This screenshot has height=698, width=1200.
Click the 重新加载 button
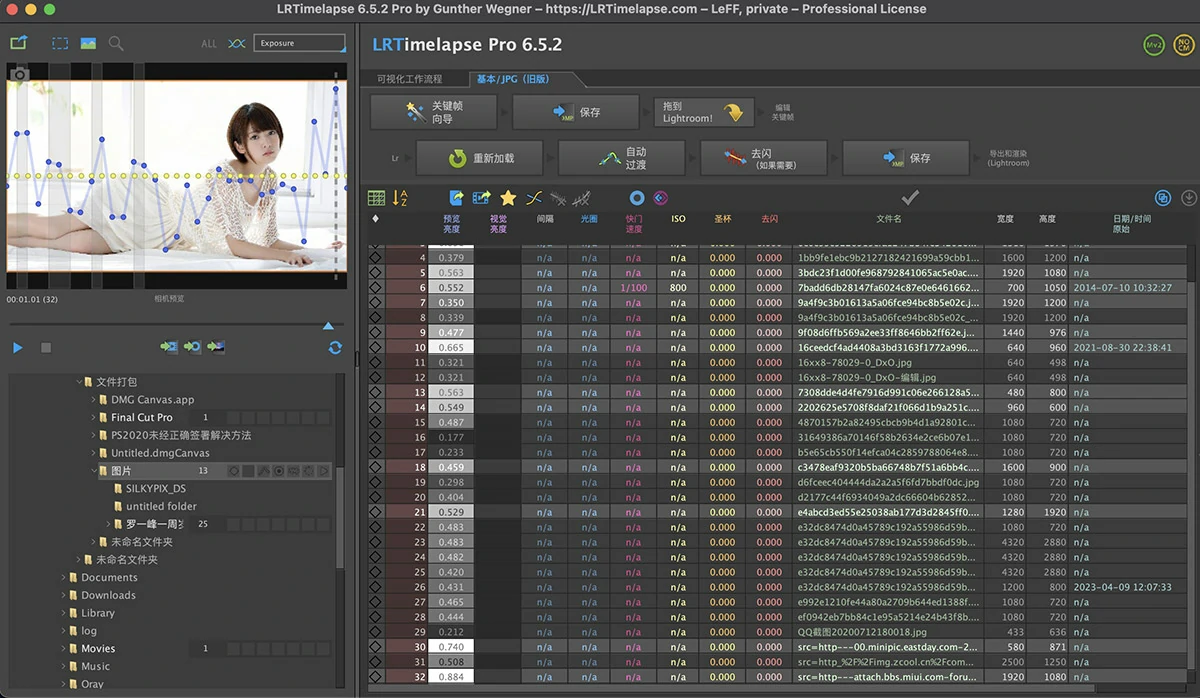point(479,158)
